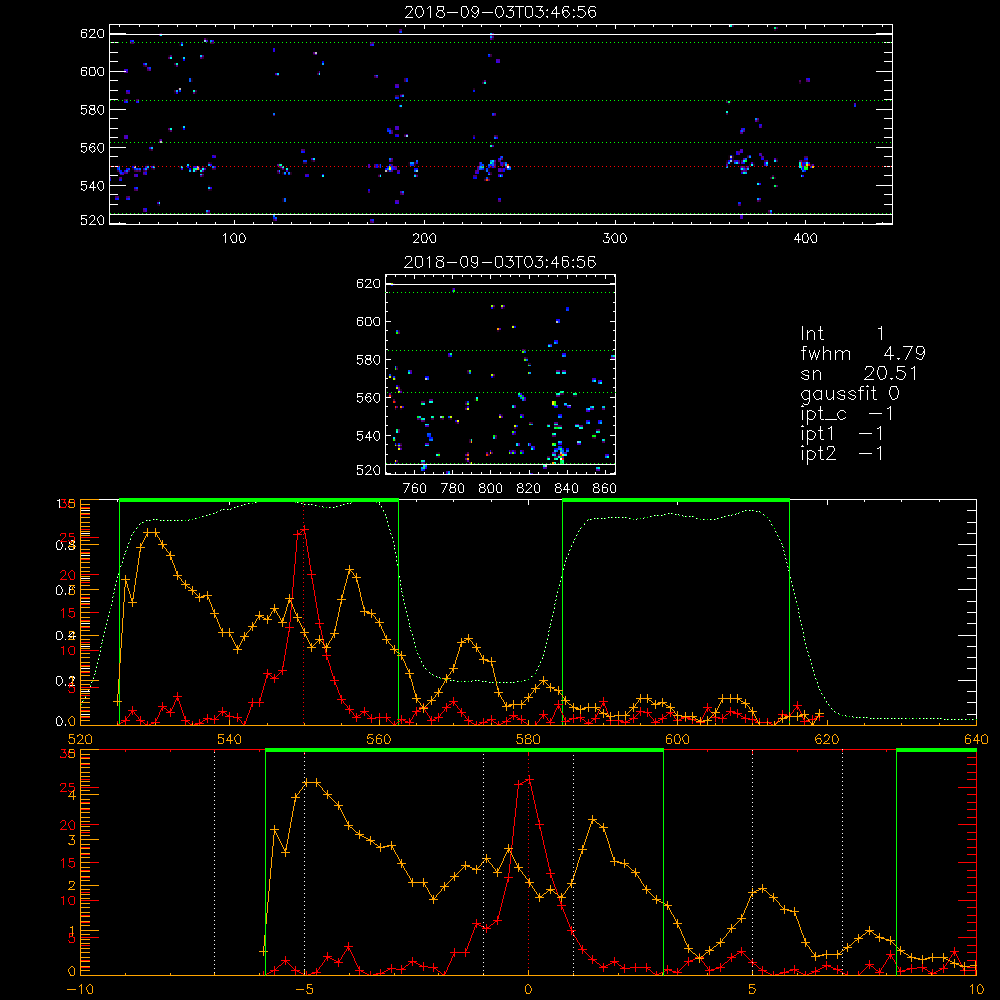The width and height of the screenshot is (1000, 1000).
Task: Click x-axis tick label -5 of the bottom plot
Action: (x=304, y=989)
